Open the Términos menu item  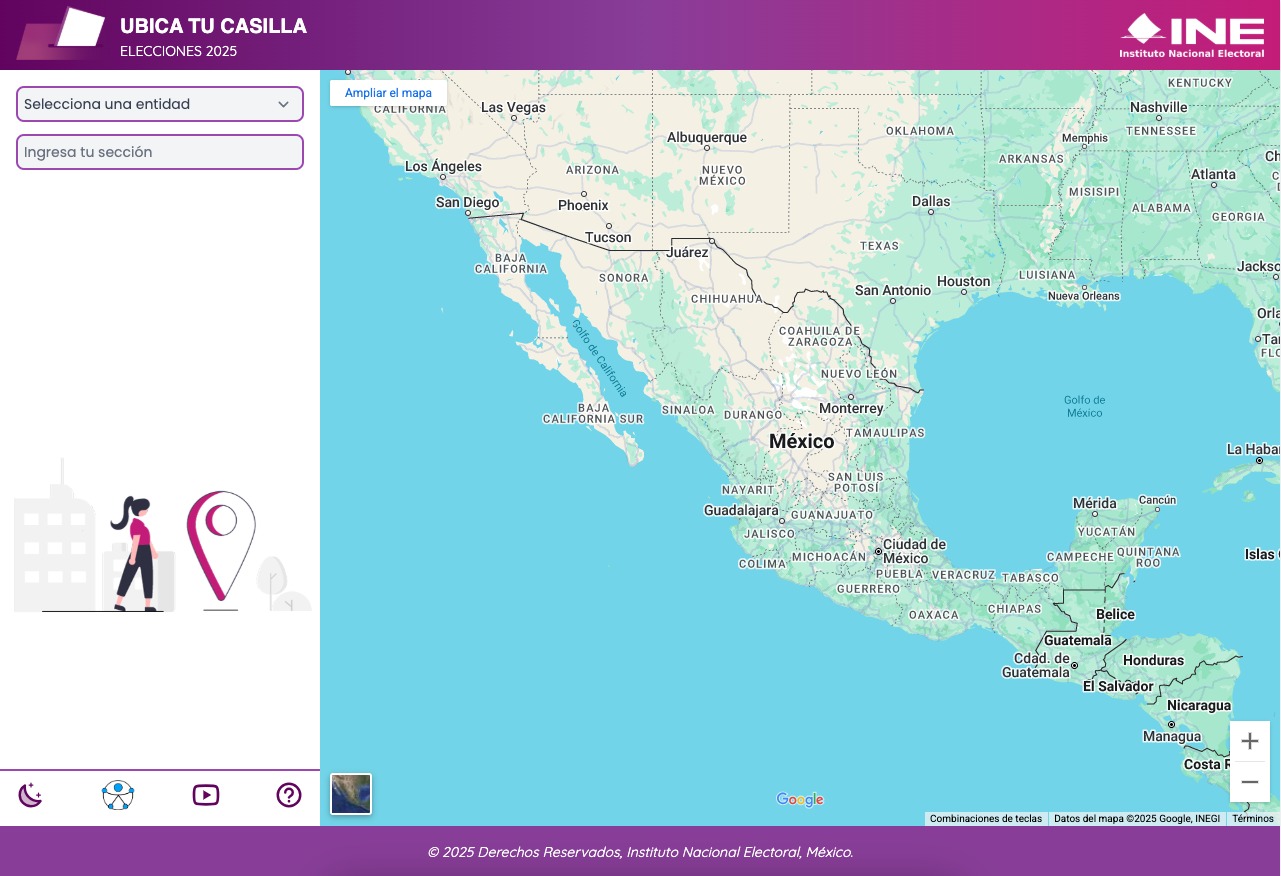(x=1252, y=818)
